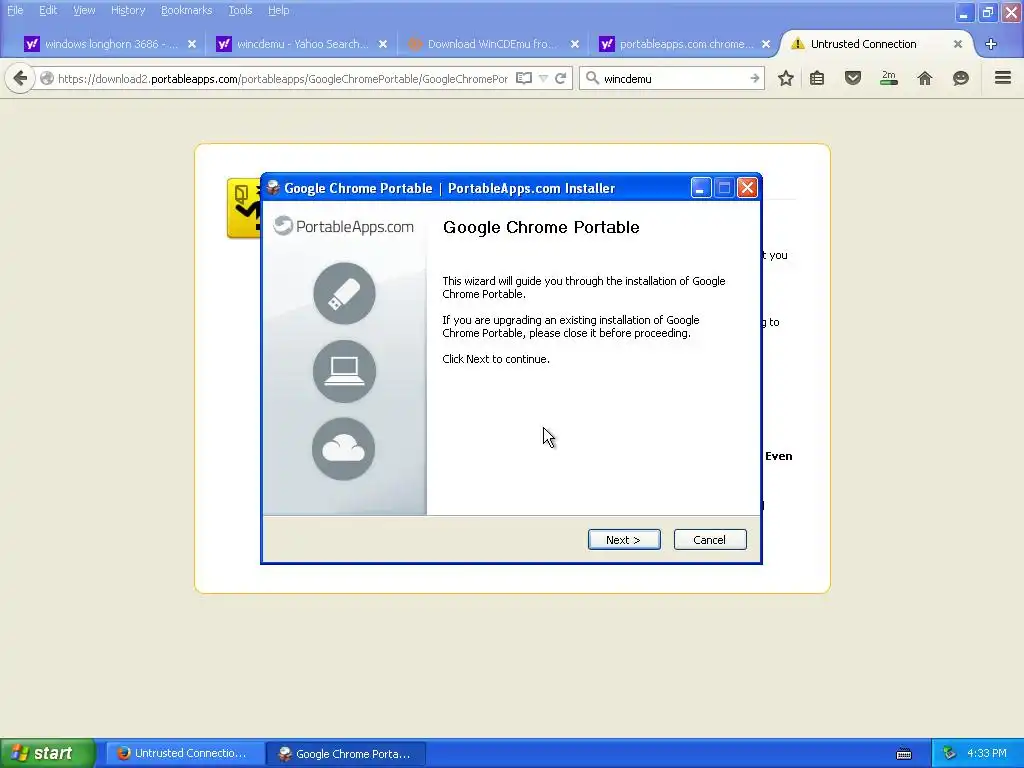Activate Google Chrome Portable taskbar button
Image resolution: width=1024 pixels, height=768 pixels.
click(x=347, y=753)
